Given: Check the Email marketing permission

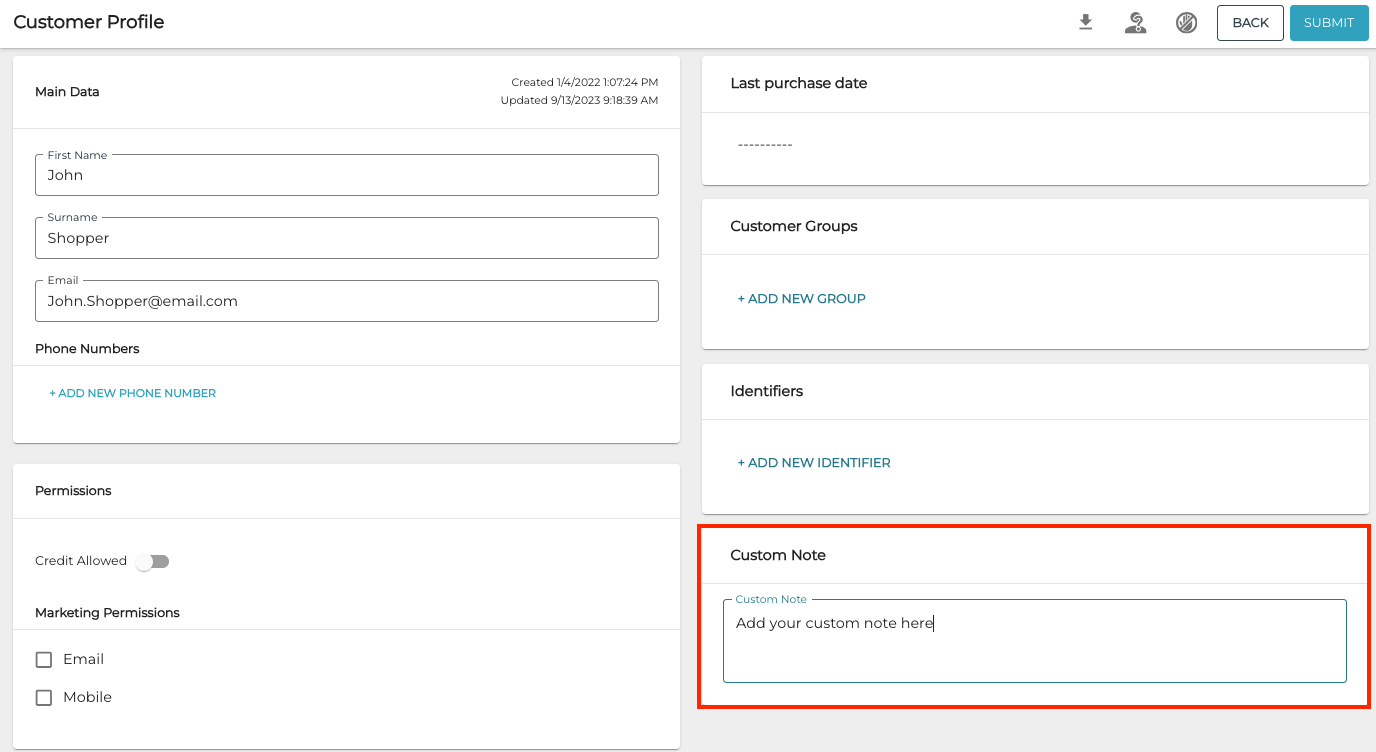Looking at the screenshot, I should [x=43, y=659].
